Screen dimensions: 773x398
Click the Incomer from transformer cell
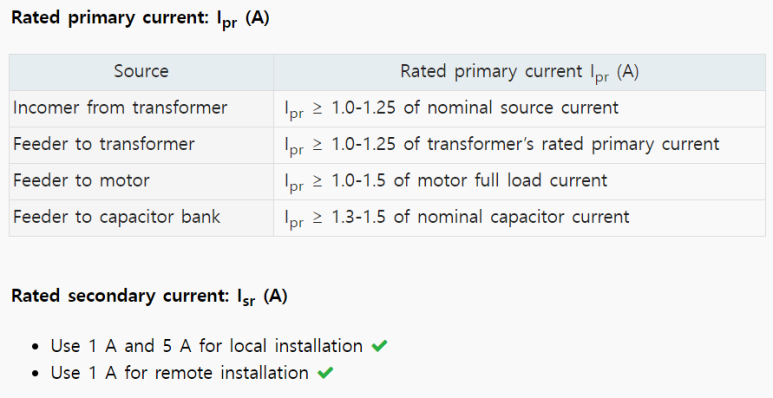tap(141, 109)
